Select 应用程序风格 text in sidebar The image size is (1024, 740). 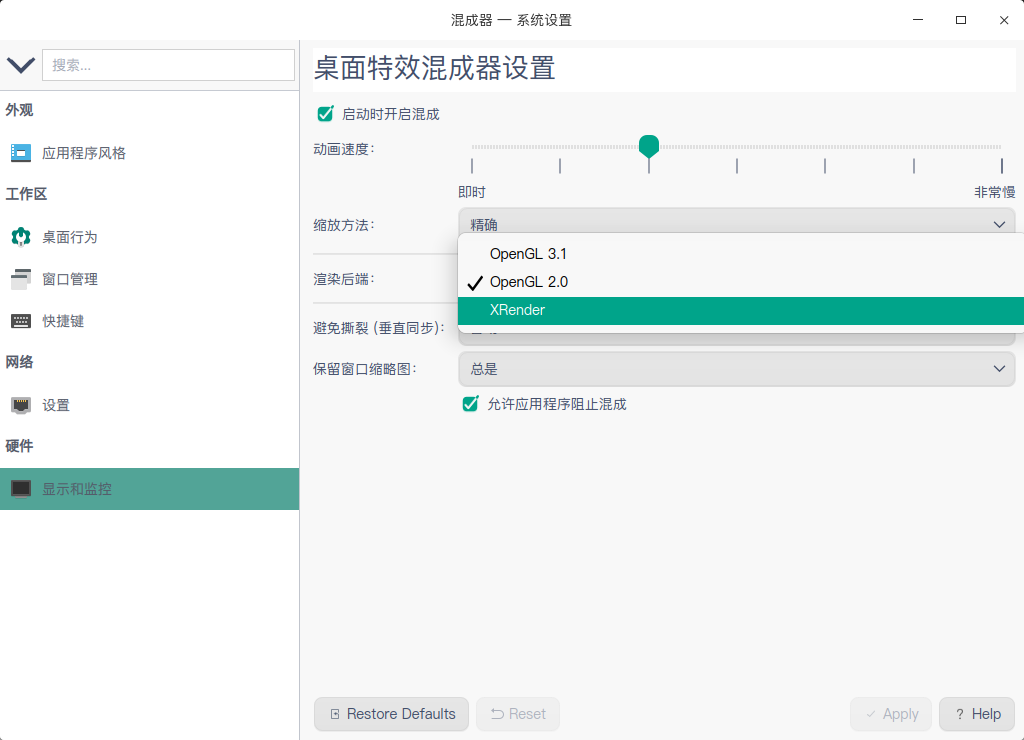[x=84, y=153]
